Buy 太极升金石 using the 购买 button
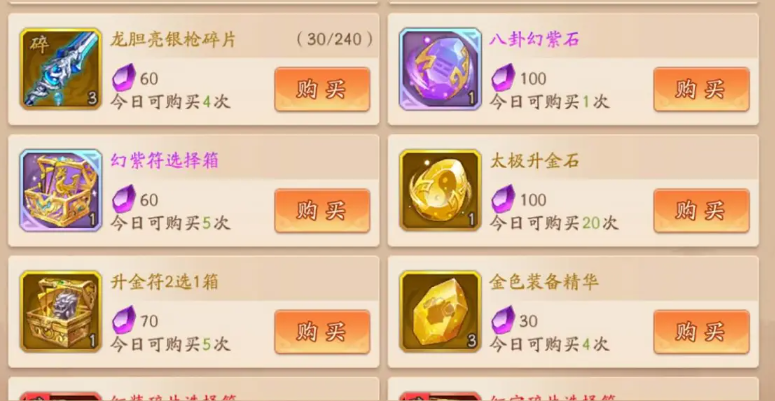 click(x=701, y=211)
